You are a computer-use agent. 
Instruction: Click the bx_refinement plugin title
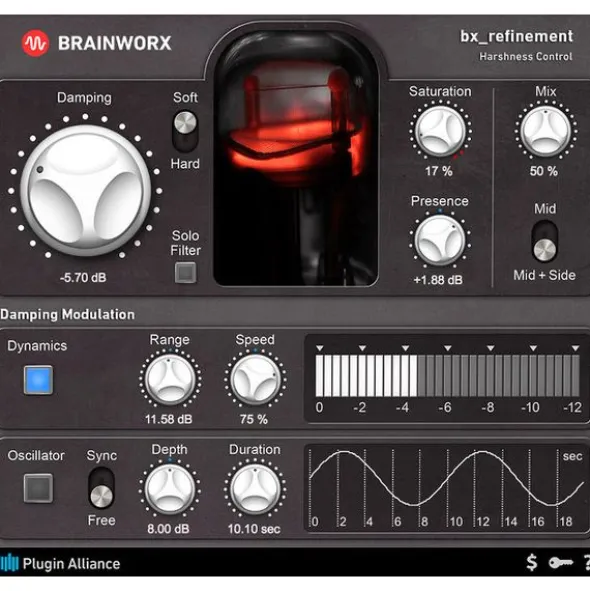pyautogui.click(x=516, y=36)
